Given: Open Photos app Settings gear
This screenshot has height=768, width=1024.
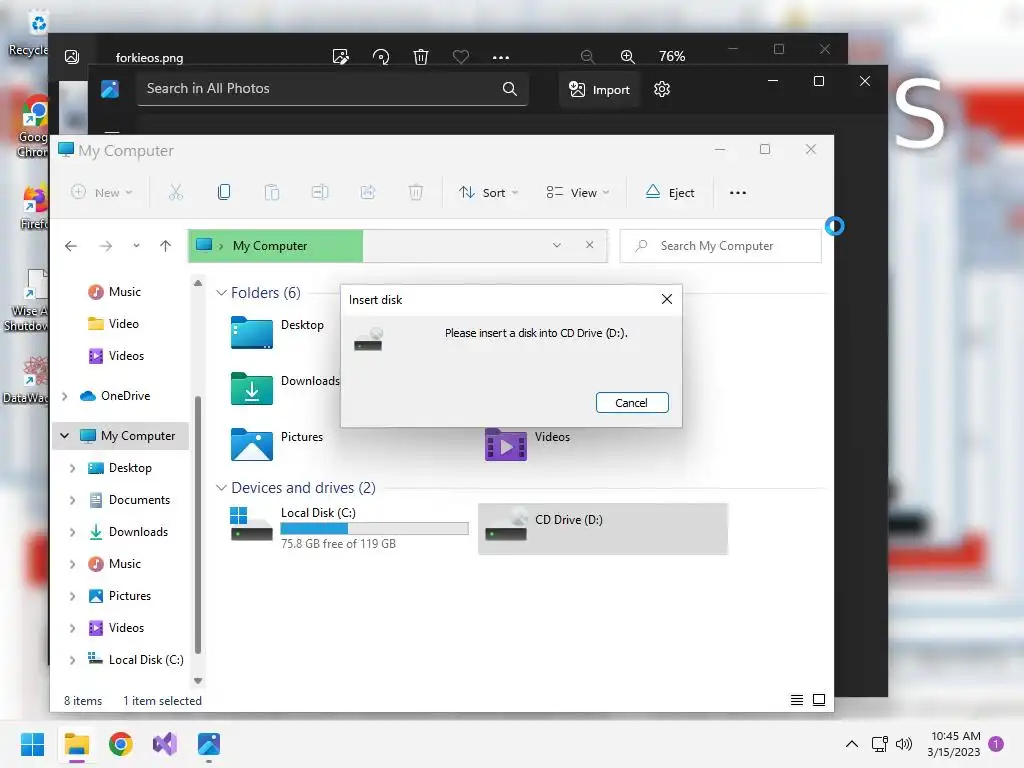Looking at the screenshot, I should click(x=662, y=89).
